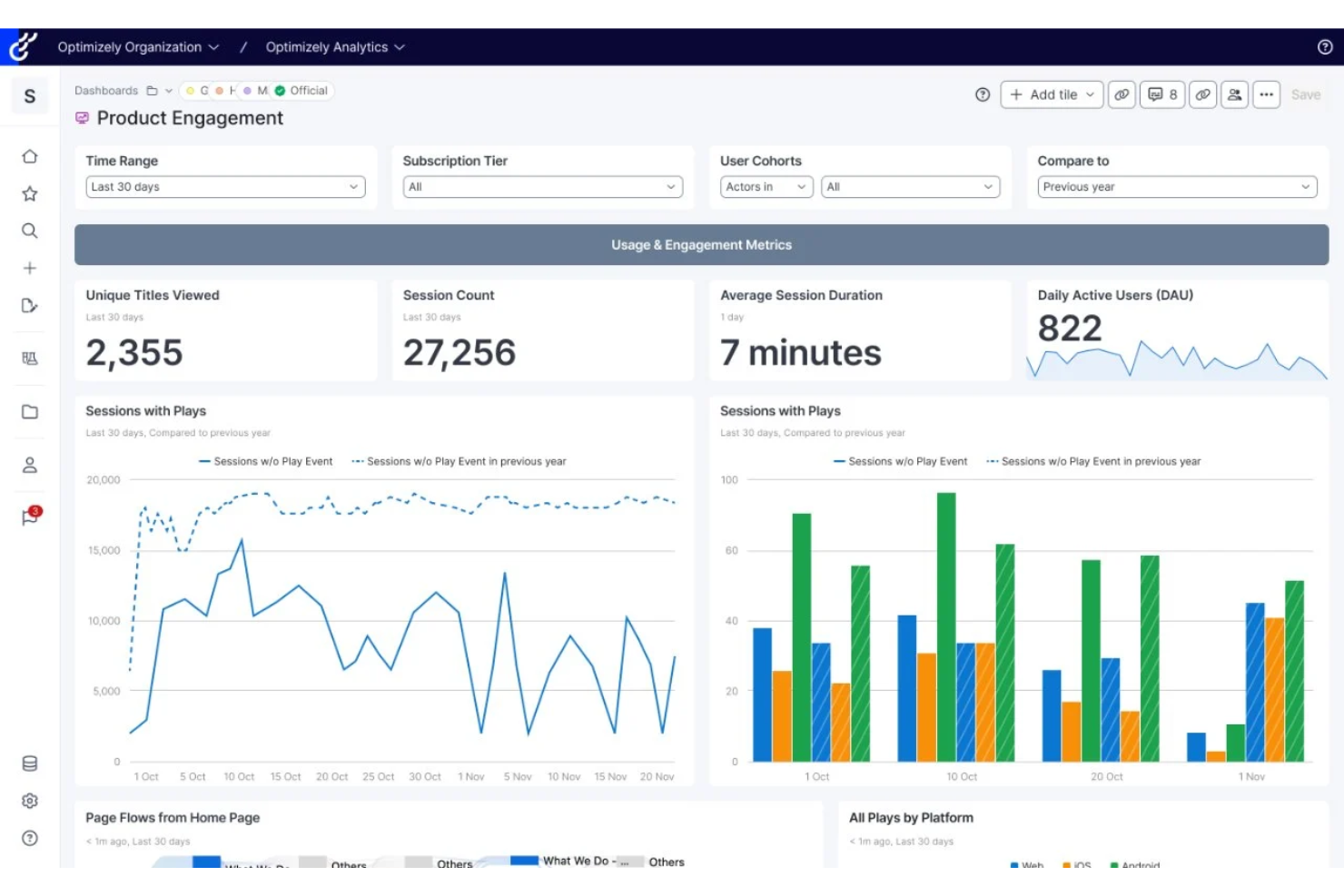Copy the dashboard link icon
The width and height of the screenshot is (1344, 896).
click(1122, 94)
